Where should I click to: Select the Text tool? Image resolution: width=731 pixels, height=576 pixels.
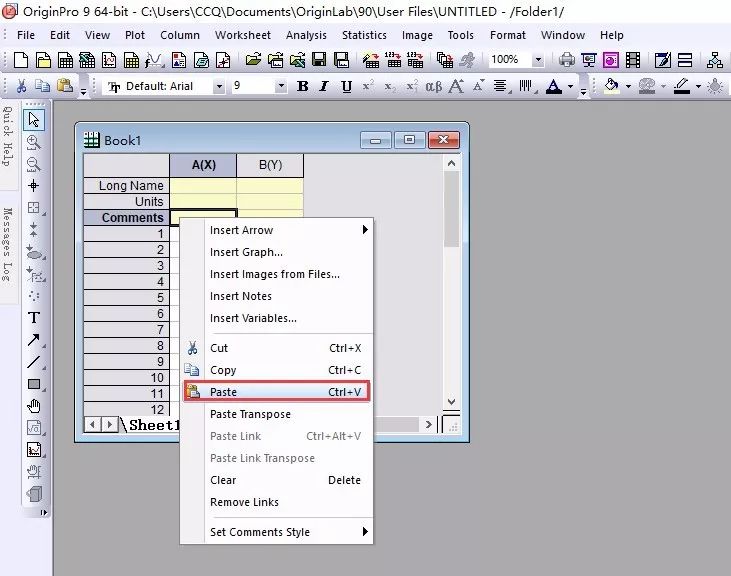34,318
